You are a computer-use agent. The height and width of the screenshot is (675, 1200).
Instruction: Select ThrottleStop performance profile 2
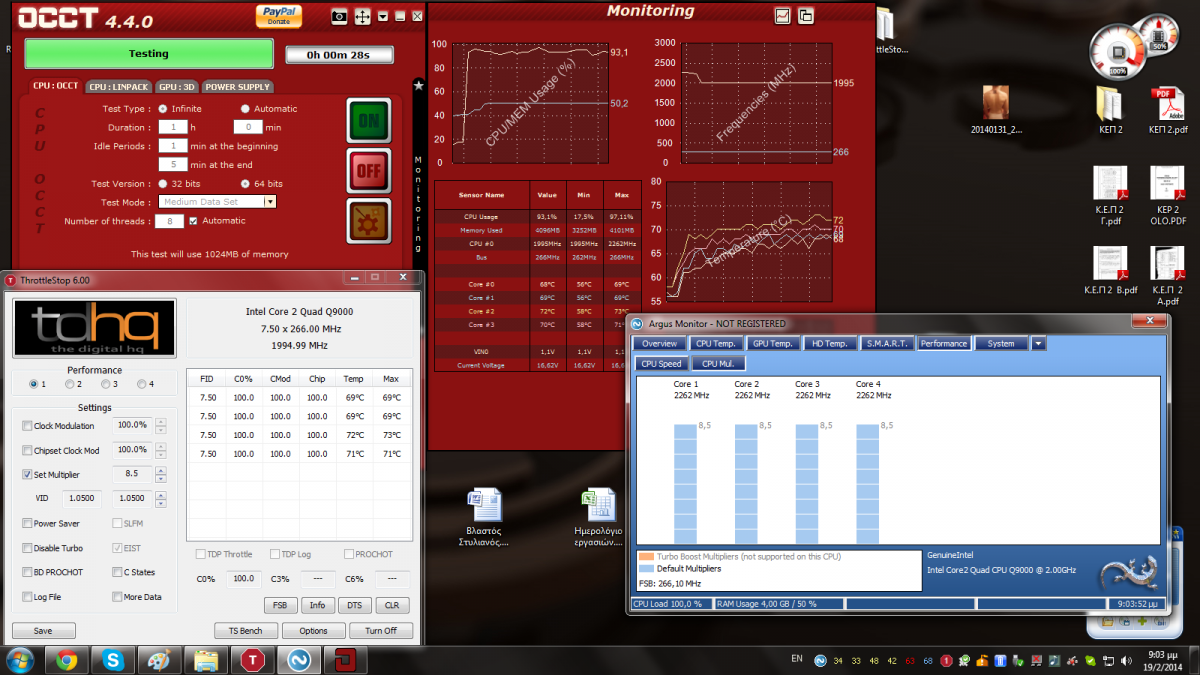(x=70, y=384)
